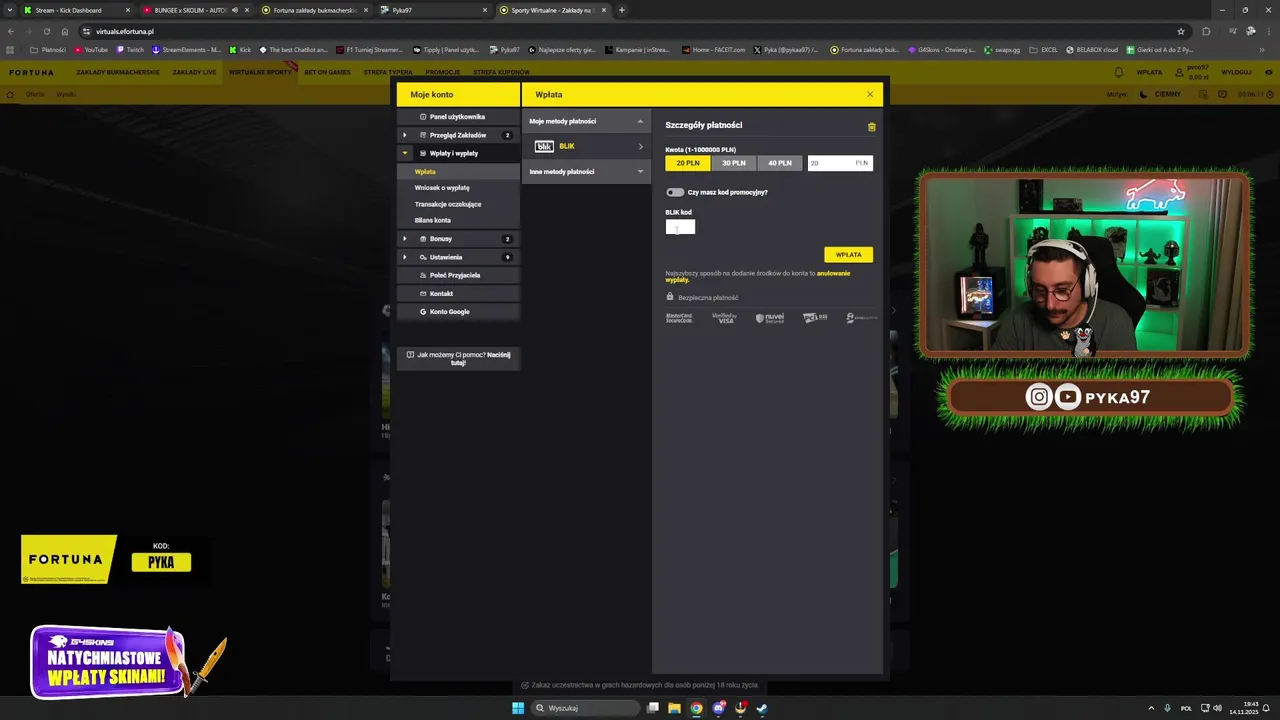Screen dimensions: 1280x720
Task: Click the trash icon next to Szczegóły płatności
Action: point(871,127)
